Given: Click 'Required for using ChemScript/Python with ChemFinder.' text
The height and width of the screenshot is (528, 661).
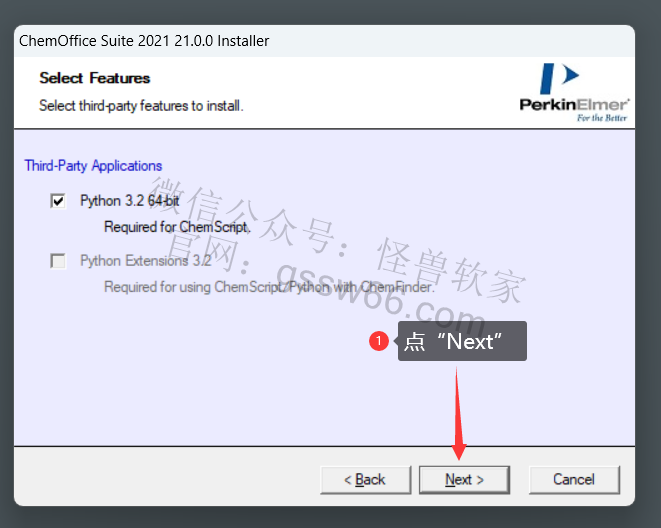Looking at the screenshot, I should pos(269,287).
